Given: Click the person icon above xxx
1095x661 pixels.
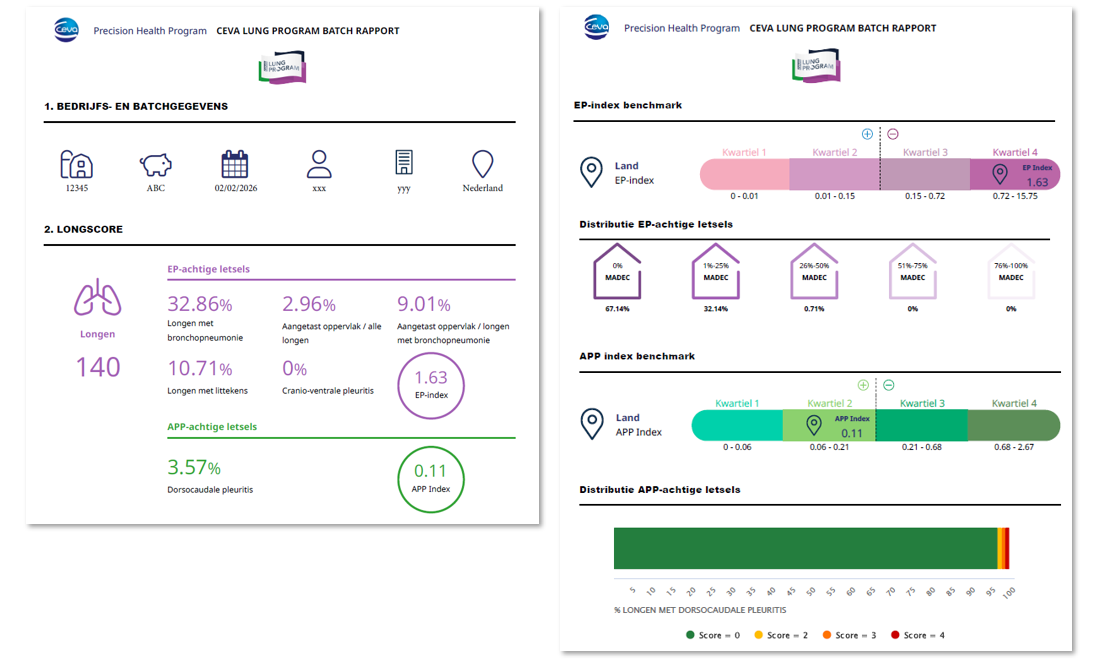Looking at the screenshot, I should [x=319, y=164].
